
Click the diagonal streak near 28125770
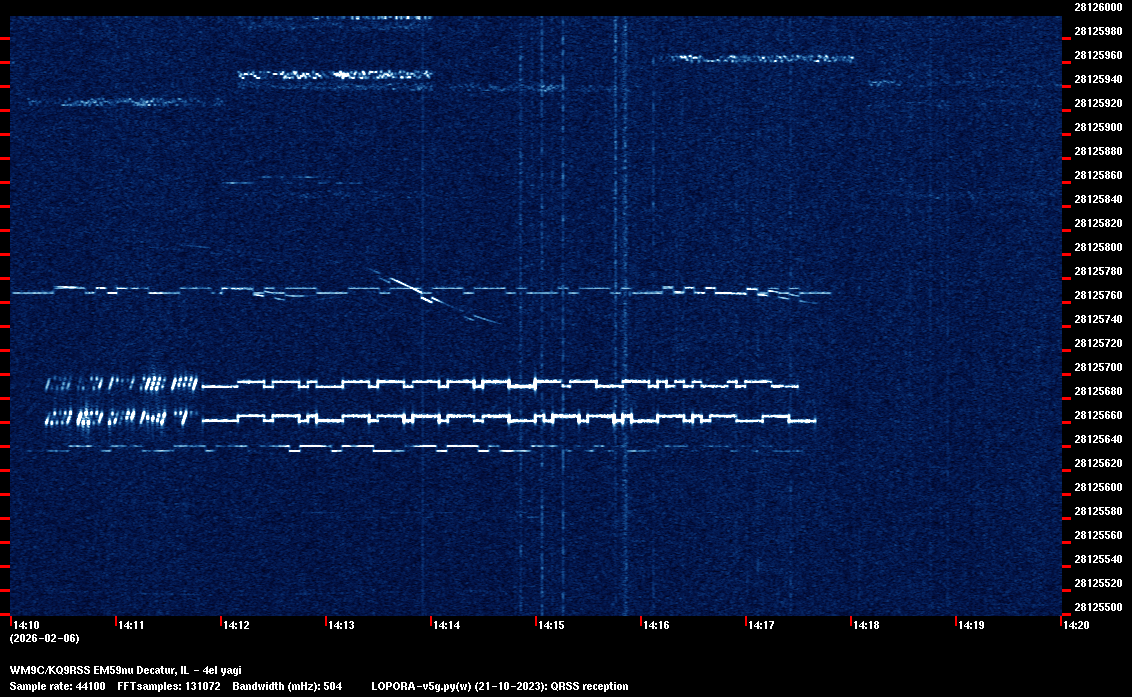point(410,287)
